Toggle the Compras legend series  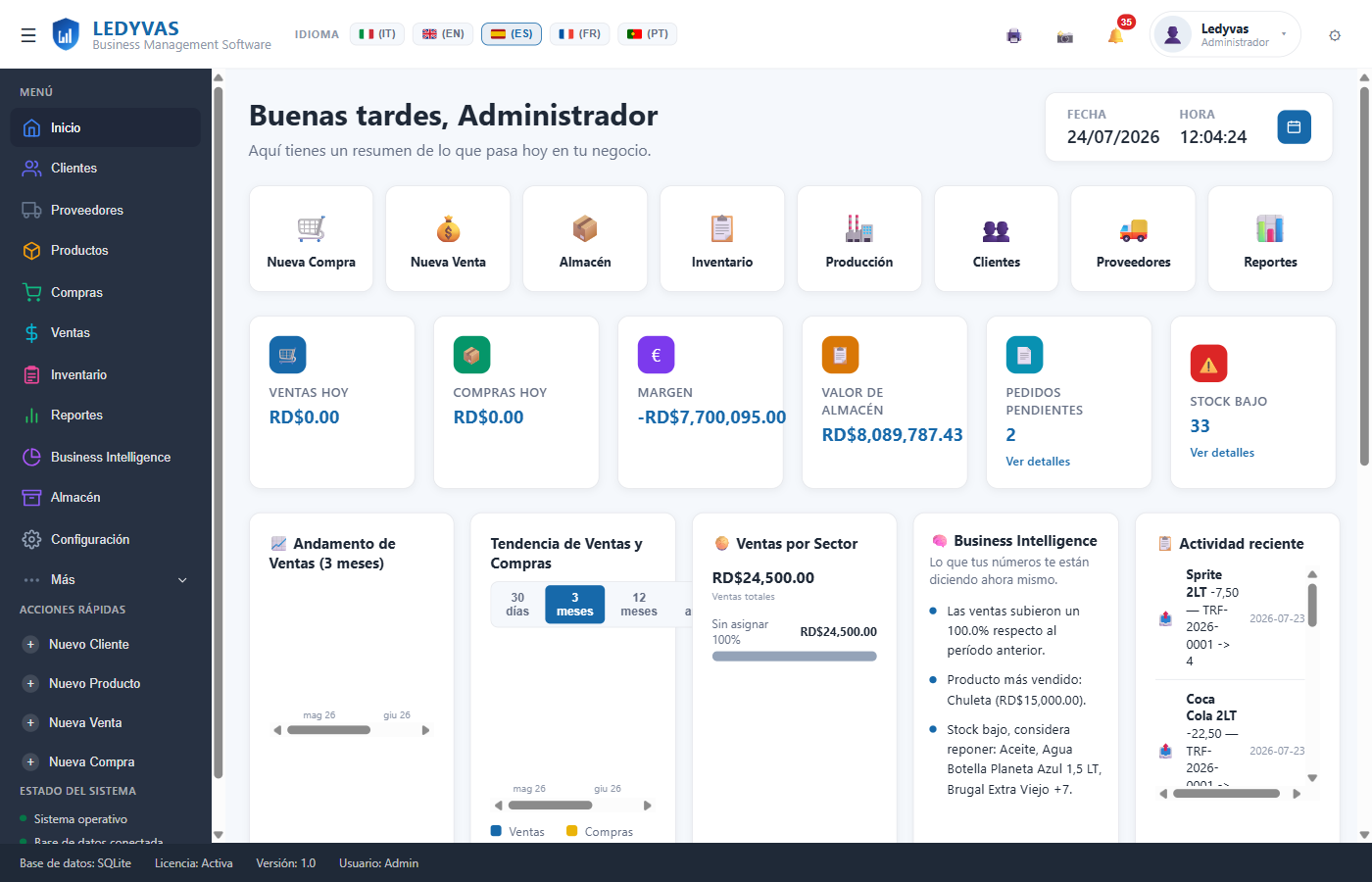pyautogui.click(x=600, y=831)
